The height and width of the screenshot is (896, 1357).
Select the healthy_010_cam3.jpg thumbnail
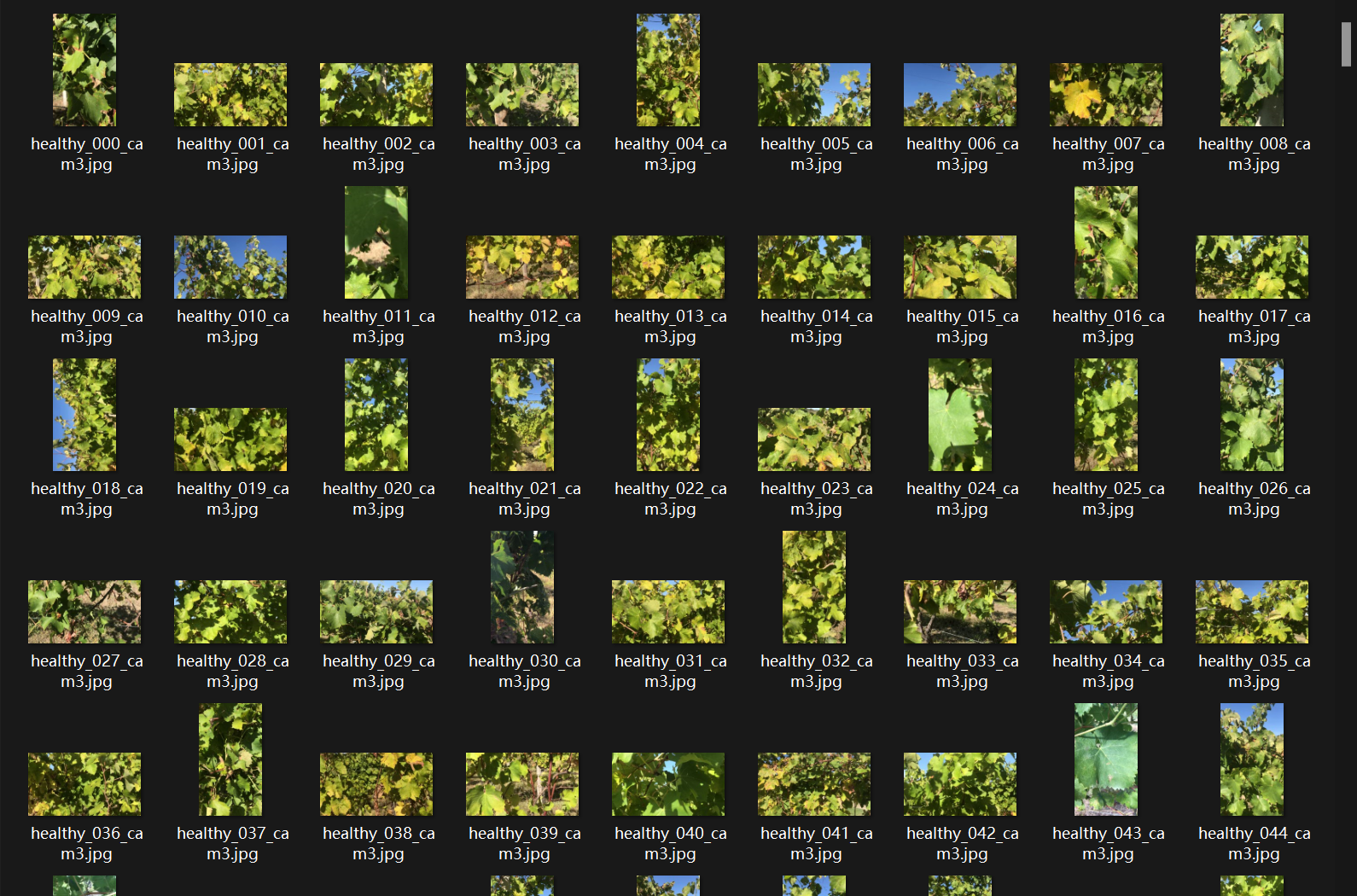(x=230, y=267)
